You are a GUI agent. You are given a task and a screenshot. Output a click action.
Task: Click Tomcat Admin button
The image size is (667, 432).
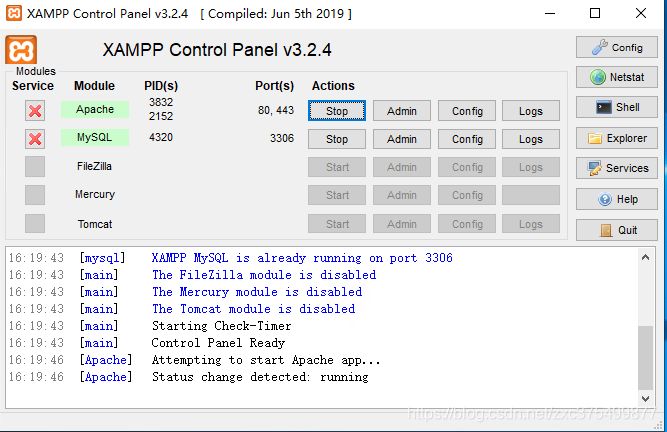tap(402, 224)
